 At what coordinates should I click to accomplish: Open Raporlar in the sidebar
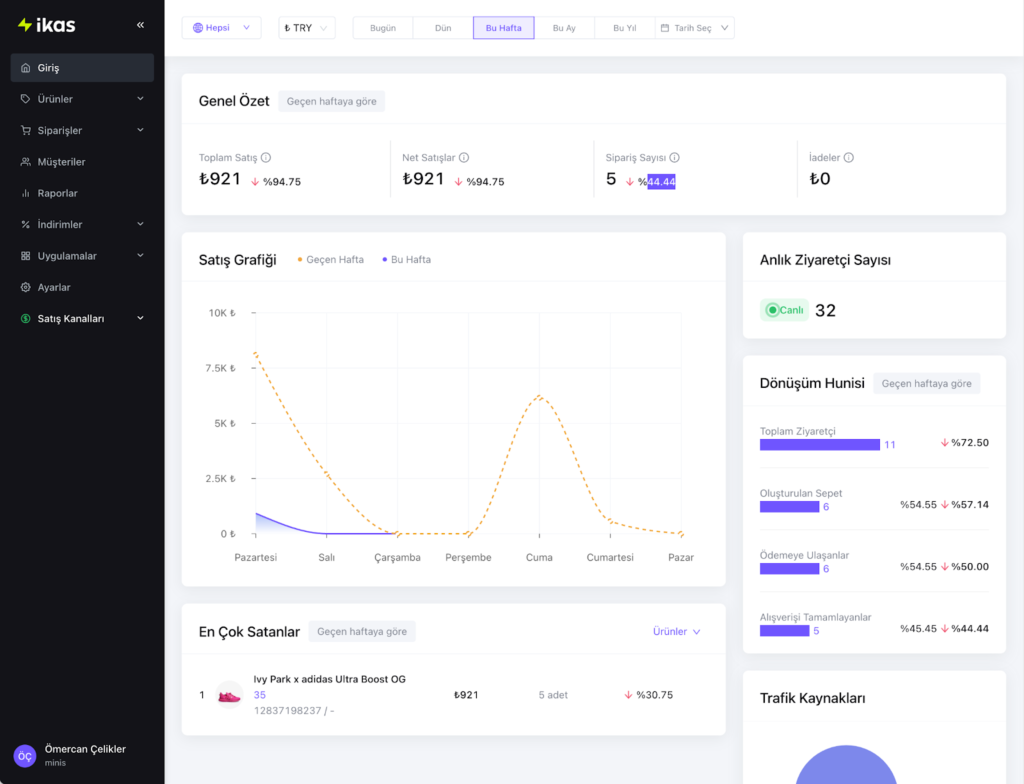[57, 193]
